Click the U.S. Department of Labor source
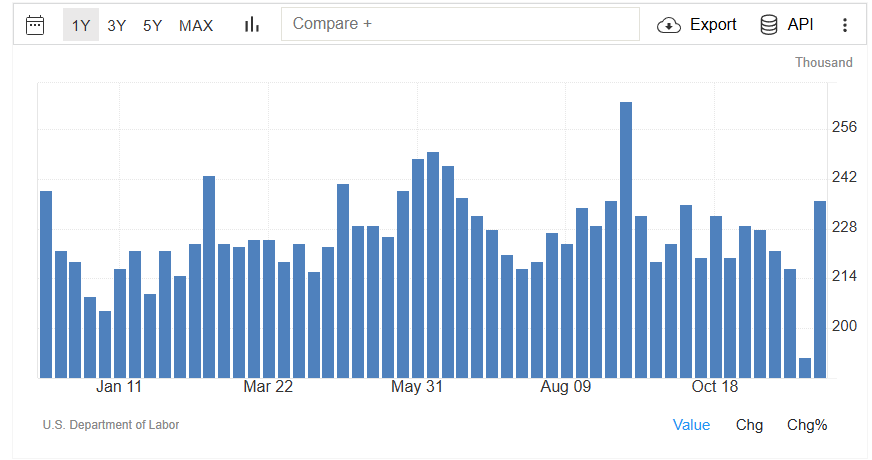This screenshot has width=872, height=460. coord(111,425)
